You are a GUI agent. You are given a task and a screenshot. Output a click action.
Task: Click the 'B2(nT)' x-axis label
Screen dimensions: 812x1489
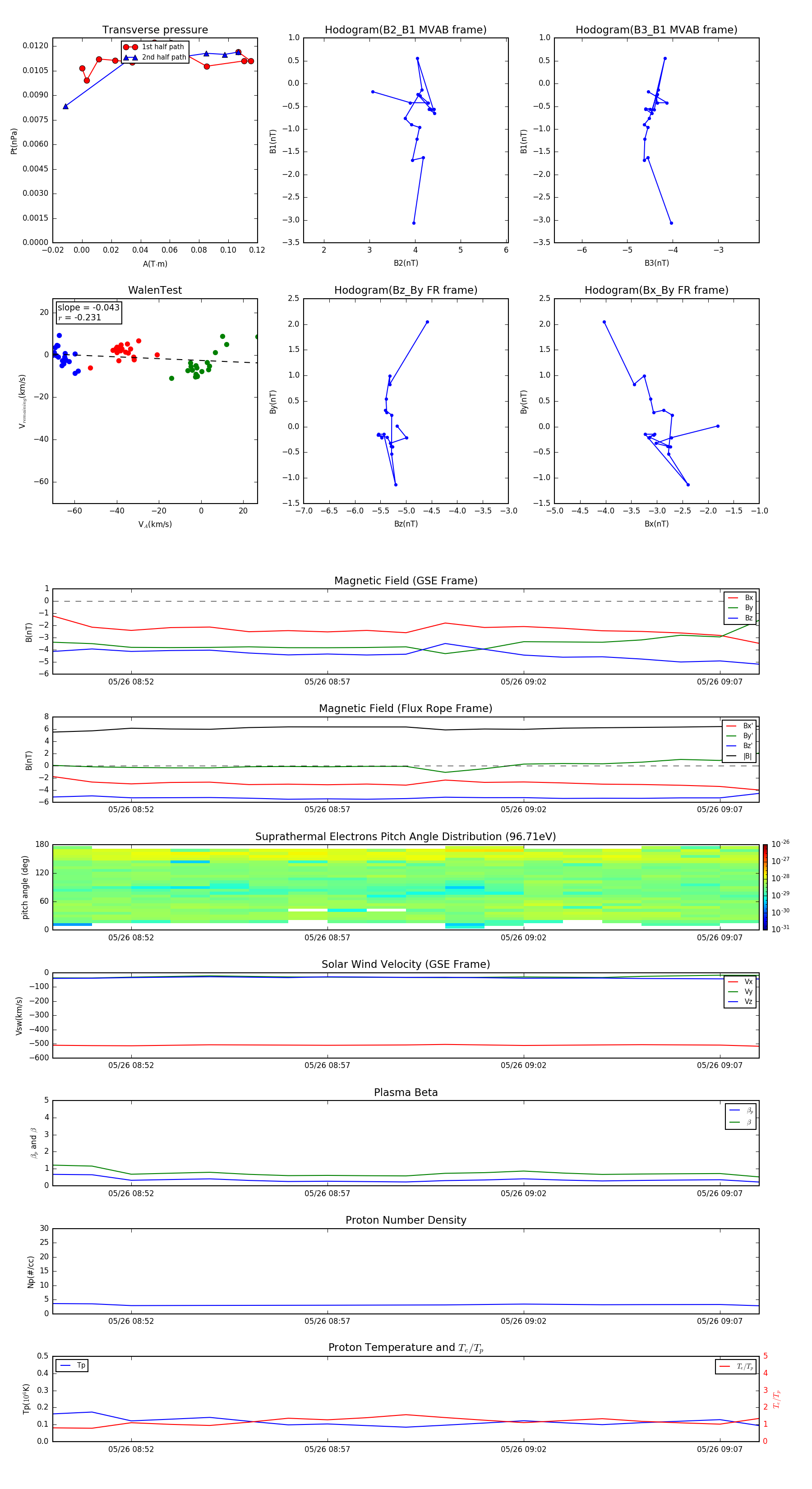click(x=406, y=263)
